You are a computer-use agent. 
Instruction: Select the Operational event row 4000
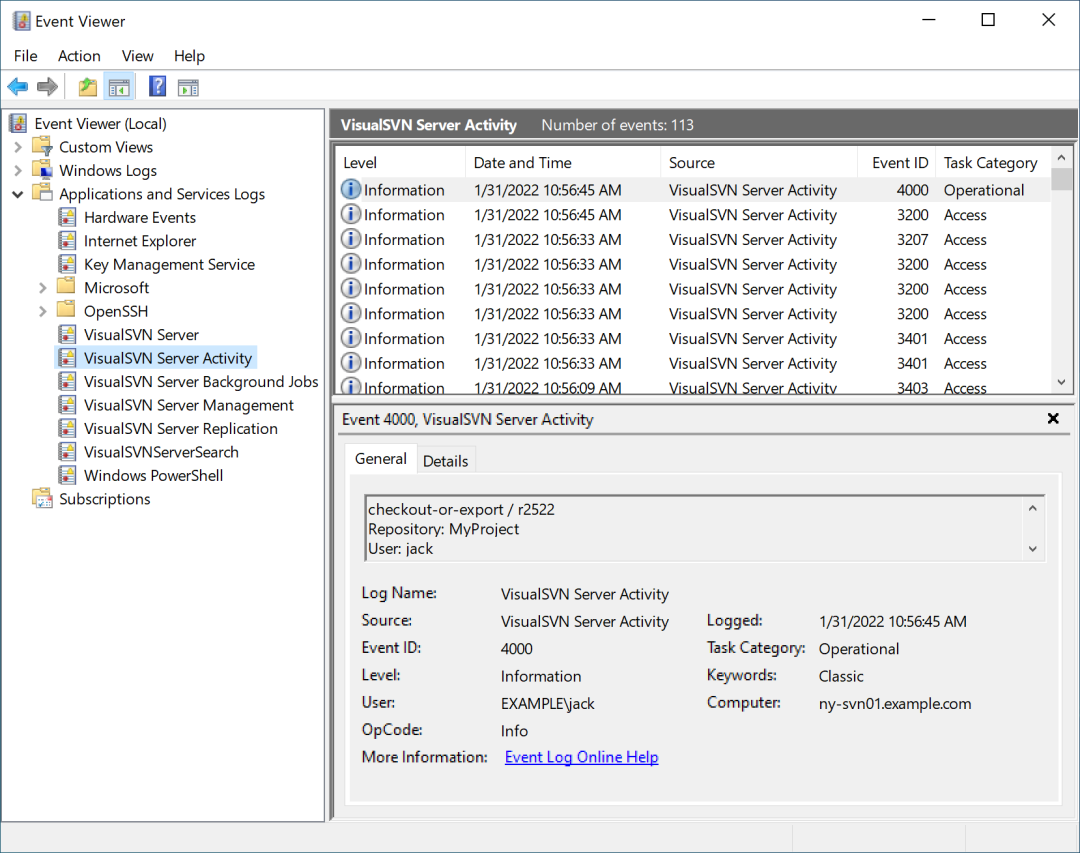pos(694,190)
